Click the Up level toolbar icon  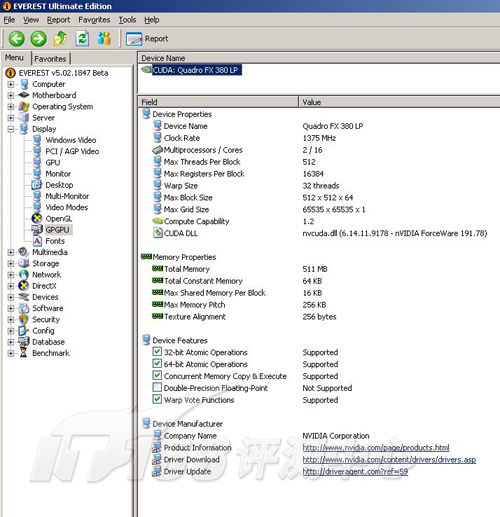click(60, 39)
